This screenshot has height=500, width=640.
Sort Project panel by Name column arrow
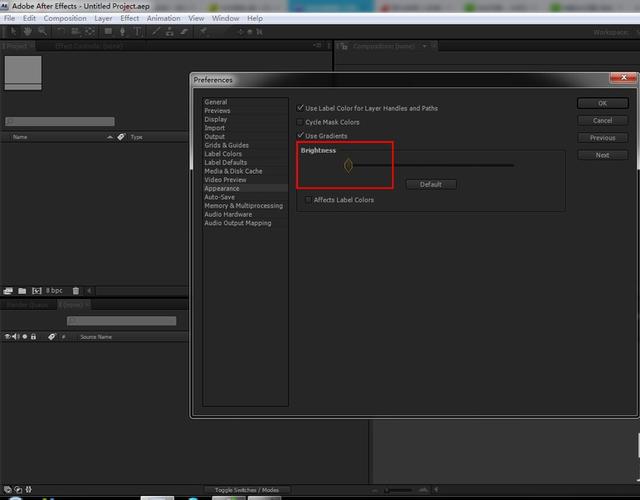tap(110, 137)
